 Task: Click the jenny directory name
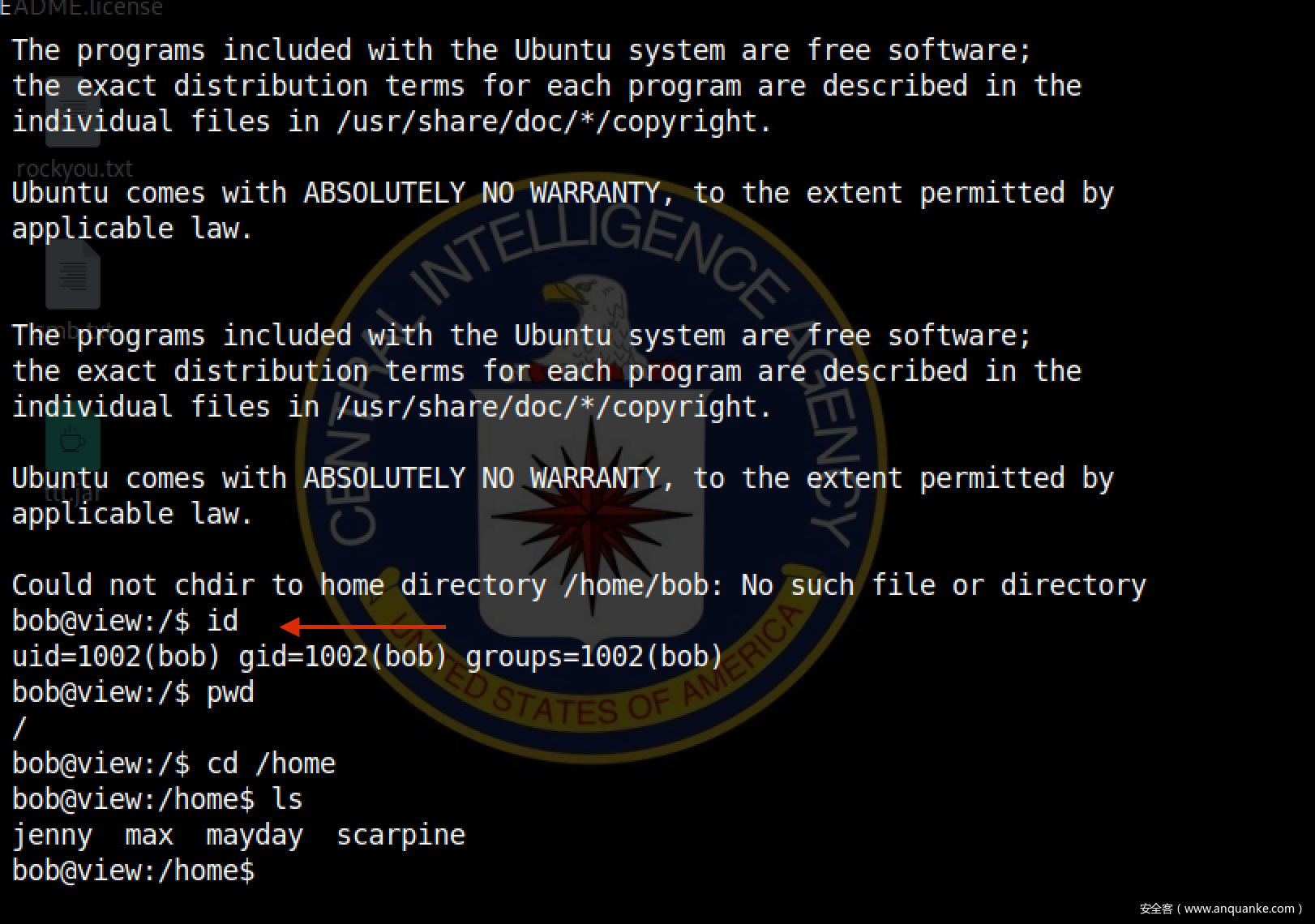coord(52,835)
